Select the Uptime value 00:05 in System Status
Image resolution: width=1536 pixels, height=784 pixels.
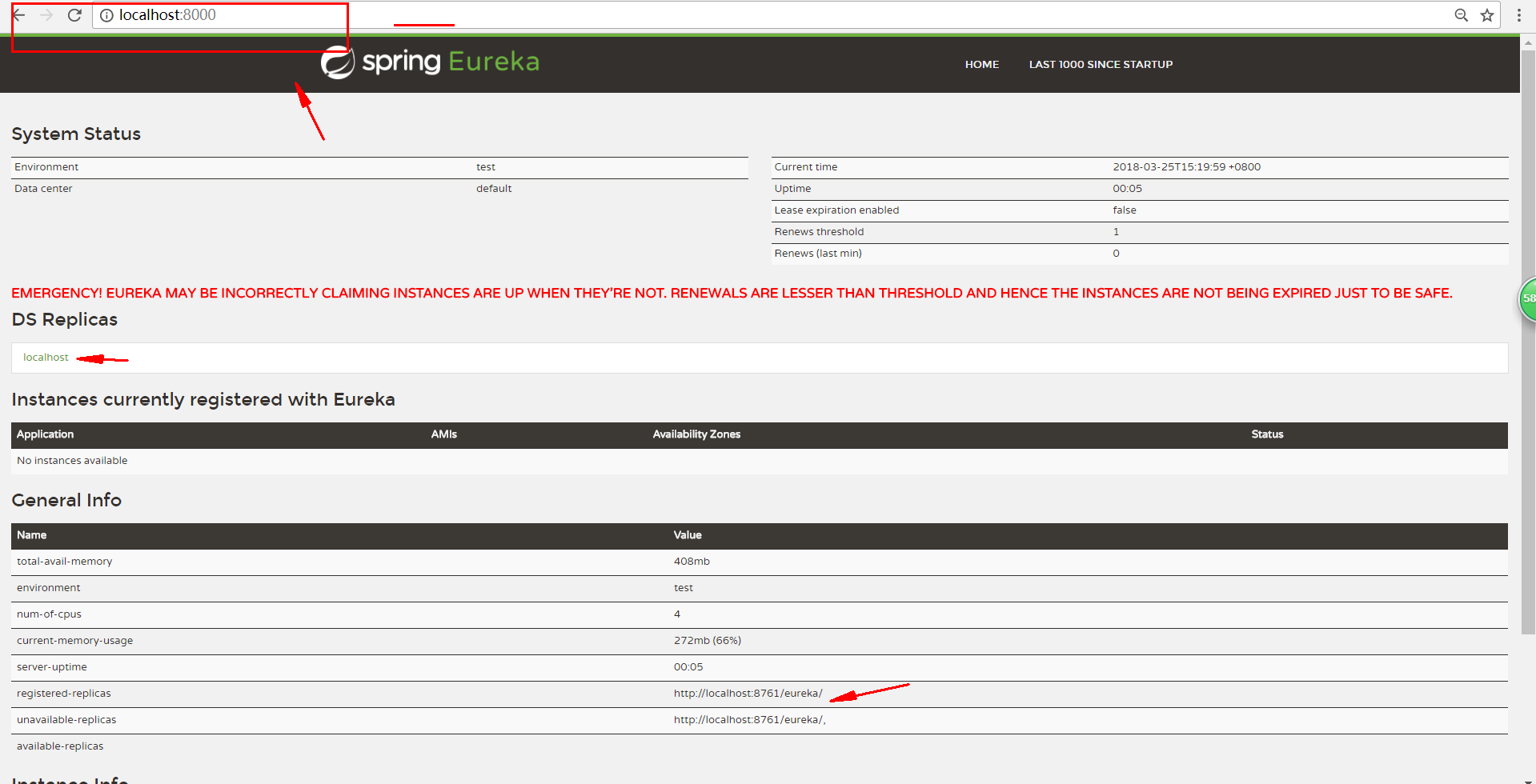pyautogui.click(x=1127, y=189)
